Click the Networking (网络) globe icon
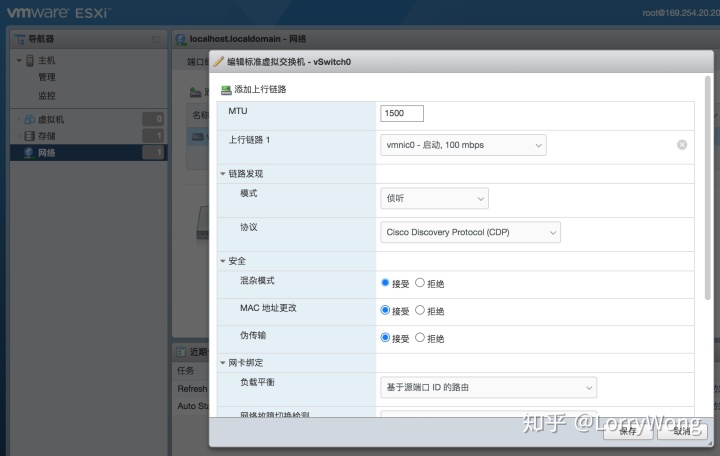 point(29,152)
